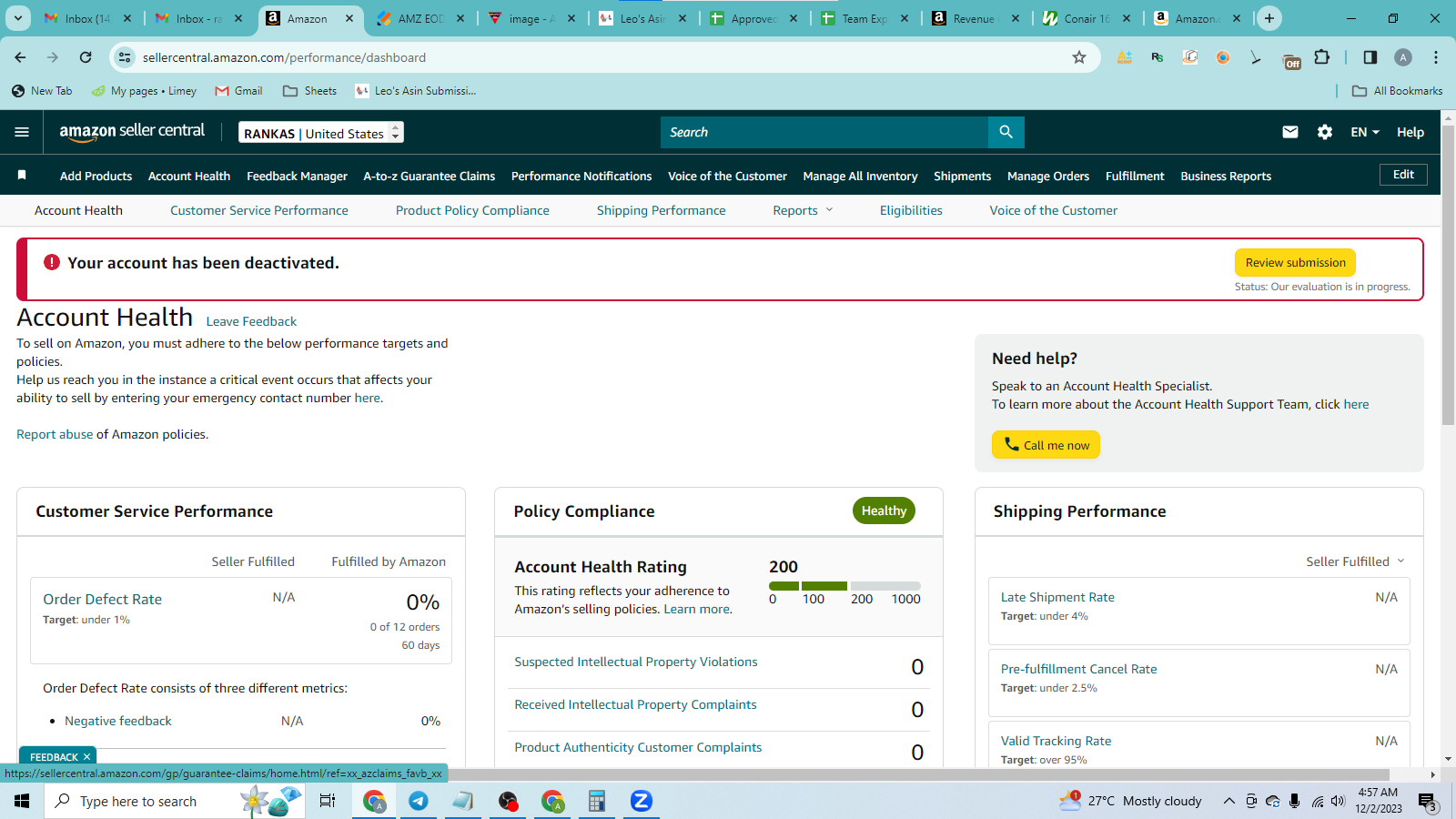Reload the Seller Central page
Screen dimensions: 1456x819
[x=86, y=57]
